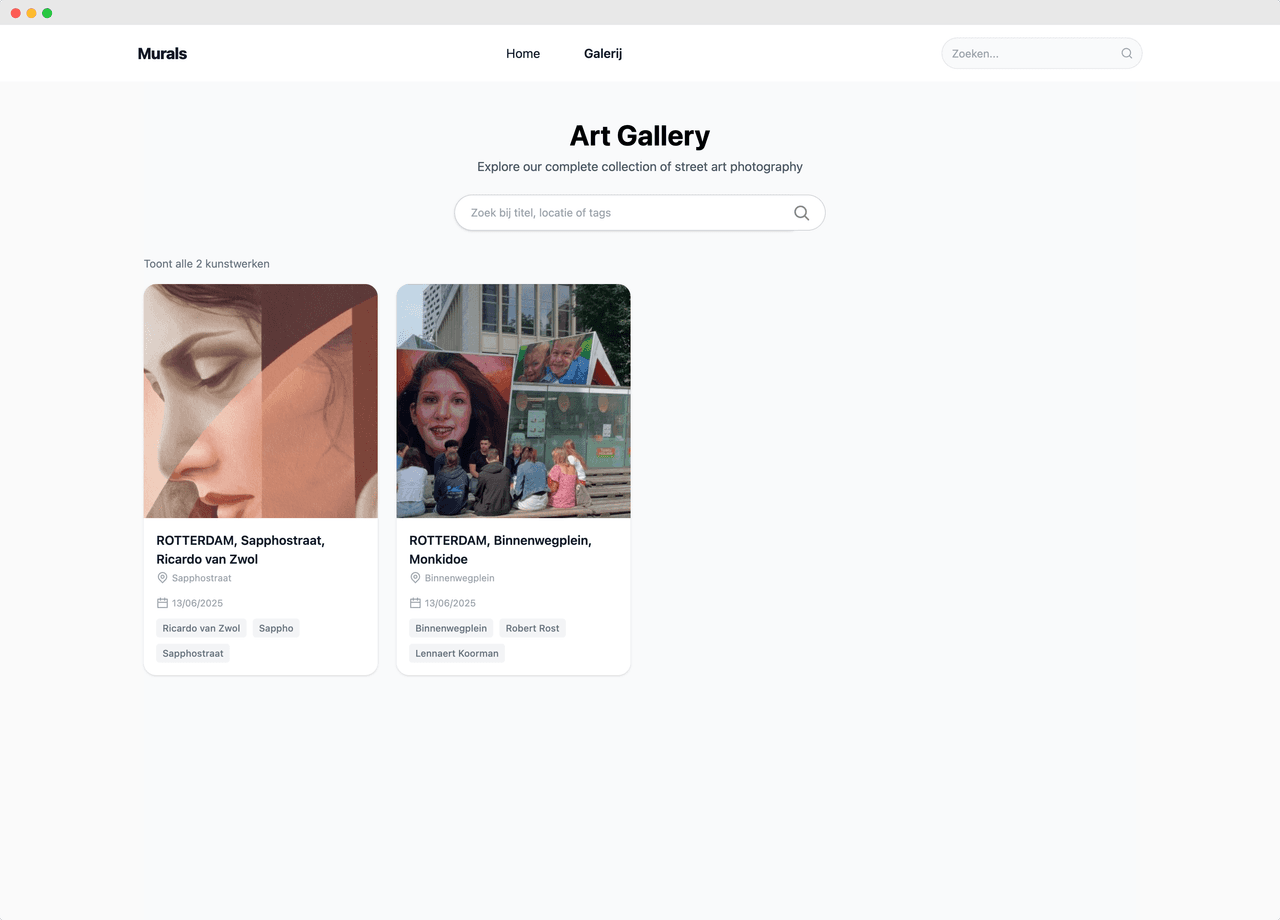Focus the Zoeken navbar search field

pos(1030,54)
